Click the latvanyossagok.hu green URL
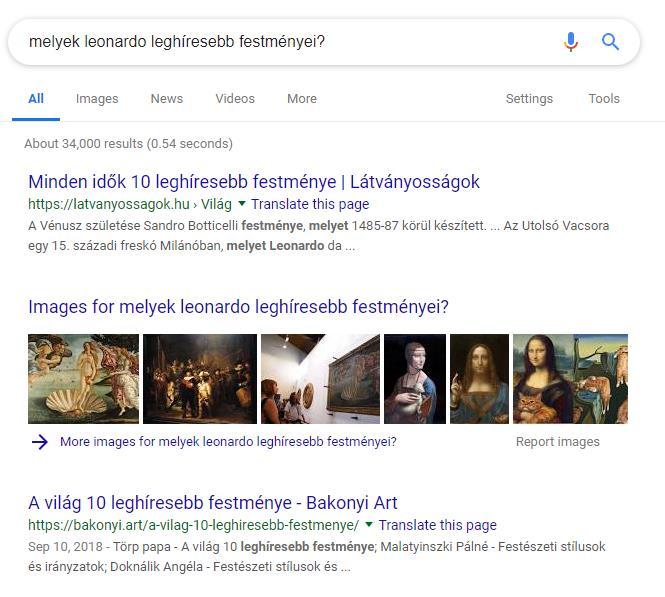This screenshot has height=597, width=665. click(x=130, y=204)
